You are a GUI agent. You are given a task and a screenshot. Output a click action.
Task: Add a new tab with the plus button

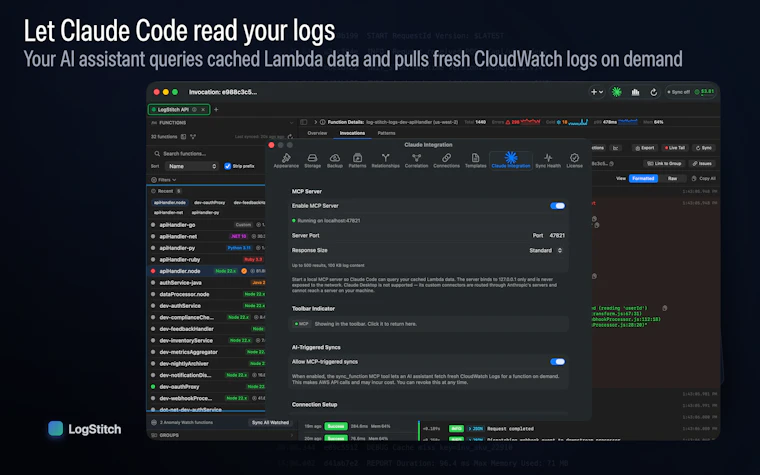coord(216,110)
